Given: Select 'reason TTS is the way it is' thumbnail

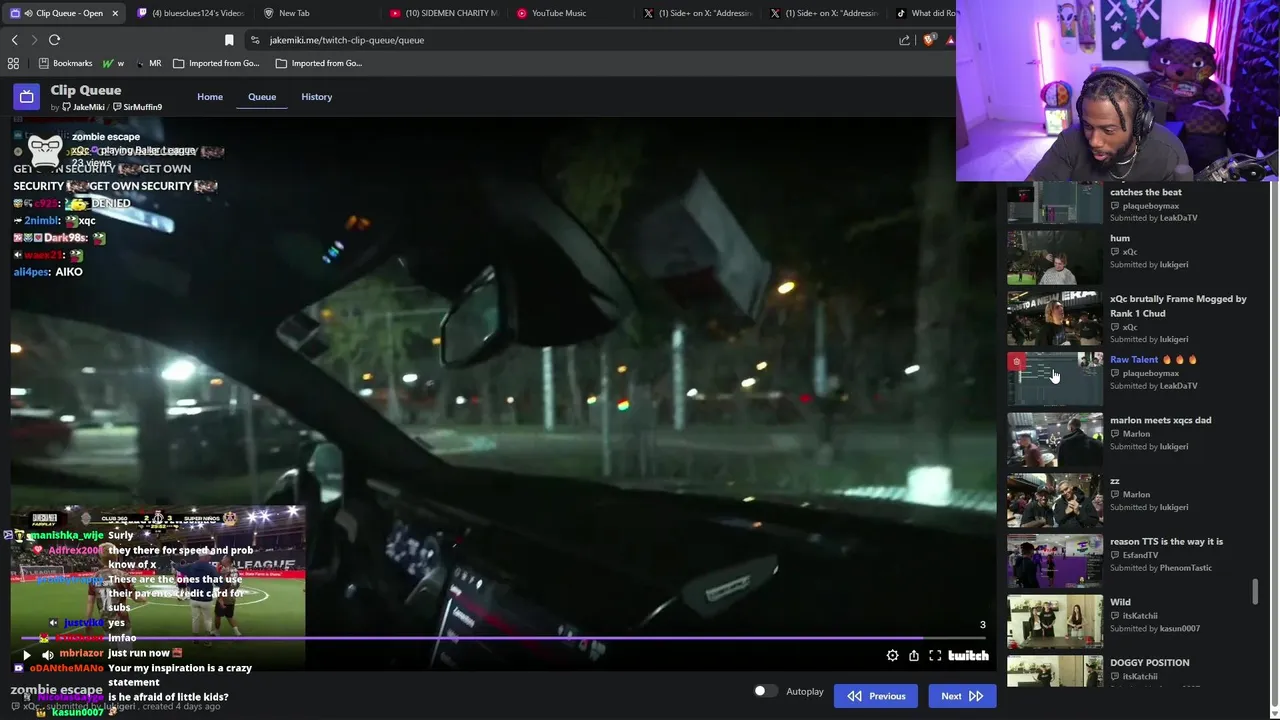Looking at the screenshot, I should pos(1055,561).
